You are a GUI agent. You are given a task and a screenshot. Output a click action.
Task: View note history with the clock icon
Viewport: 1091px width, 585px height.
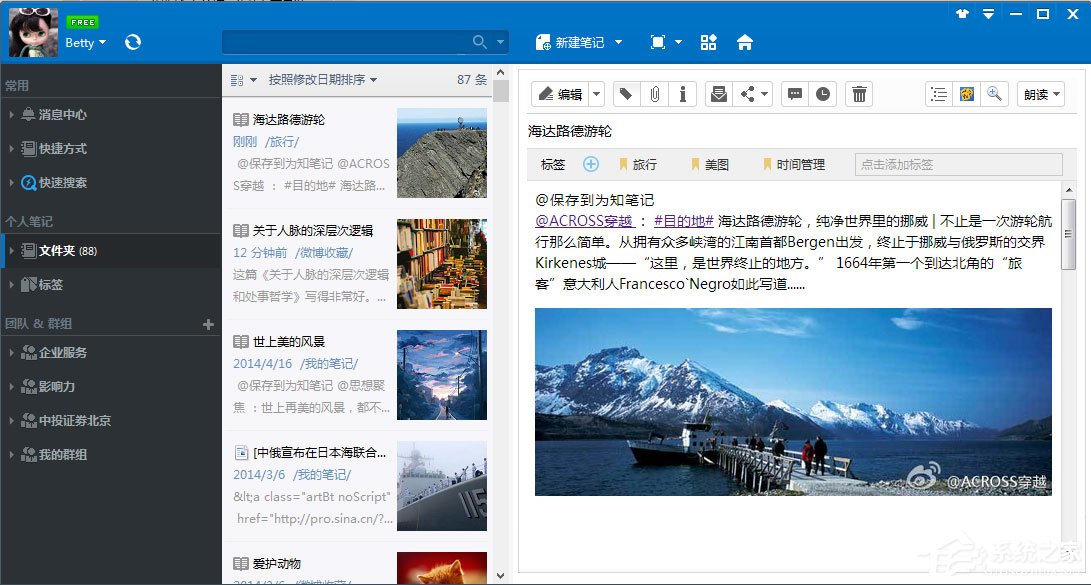(x=822, y=93)
